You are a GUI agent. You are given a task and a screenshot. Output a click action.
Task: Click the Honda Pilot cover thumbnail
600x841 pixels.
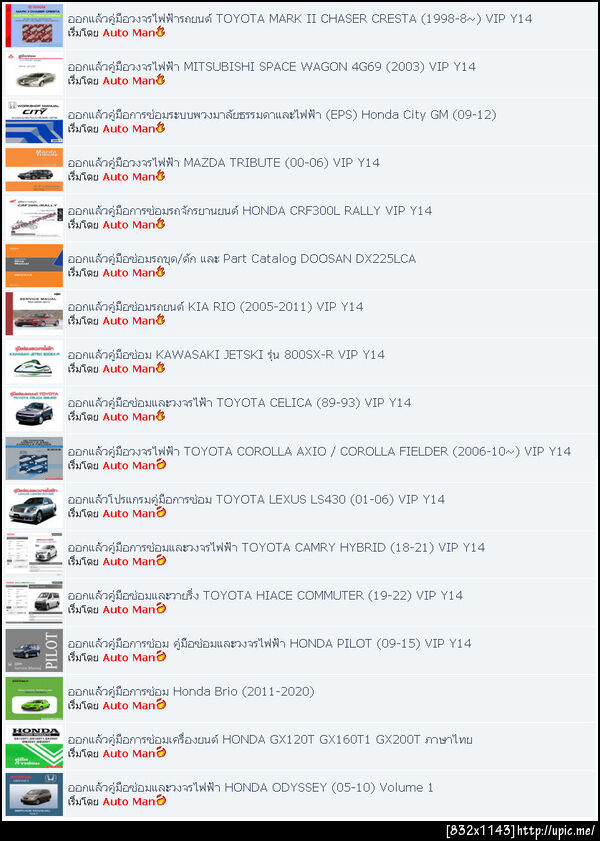coord(34,650)
